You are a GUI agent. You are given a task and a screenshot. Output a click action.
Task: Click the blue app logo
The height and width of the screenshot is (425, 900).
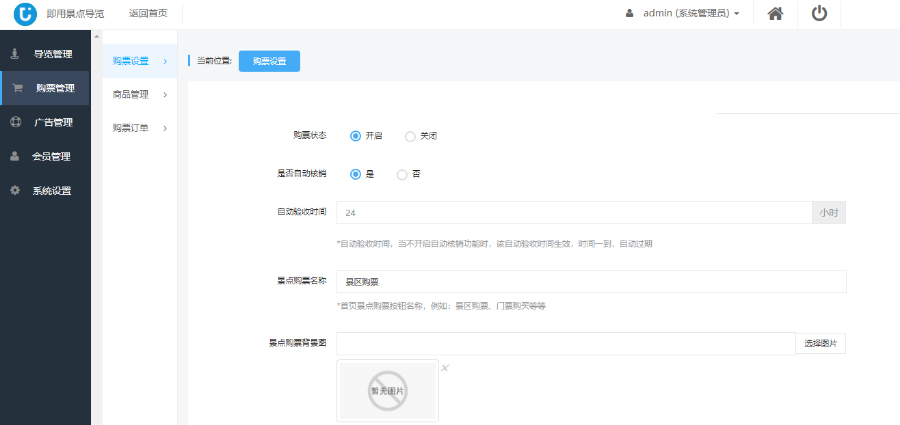25,14
